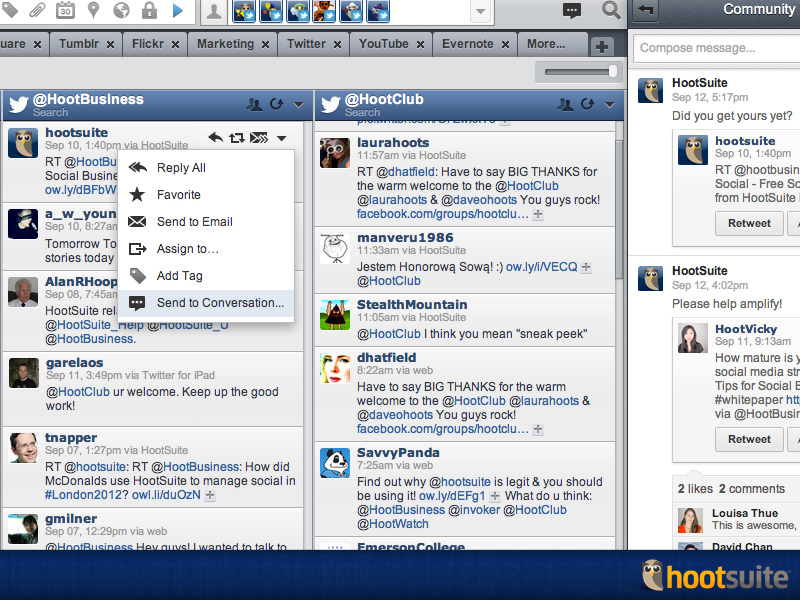Expand the profile picker dropdown arrow
800x600 pixels.
[481, 12]
